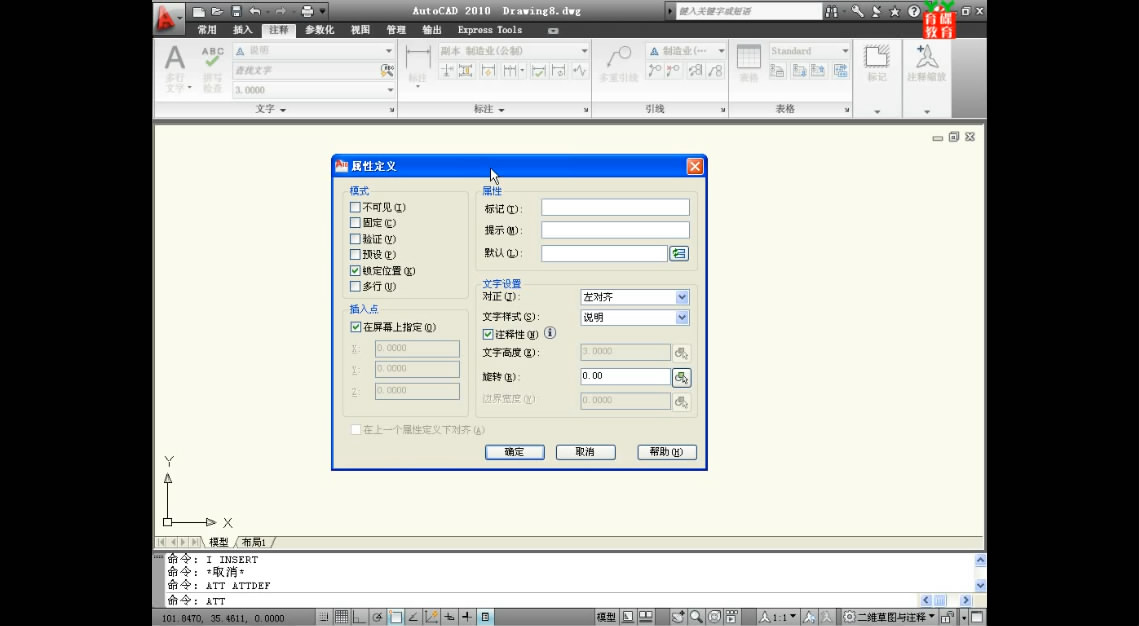1139x626 pixels.
Task: Click the Help question mark icon in title bar
Action: 914,12
